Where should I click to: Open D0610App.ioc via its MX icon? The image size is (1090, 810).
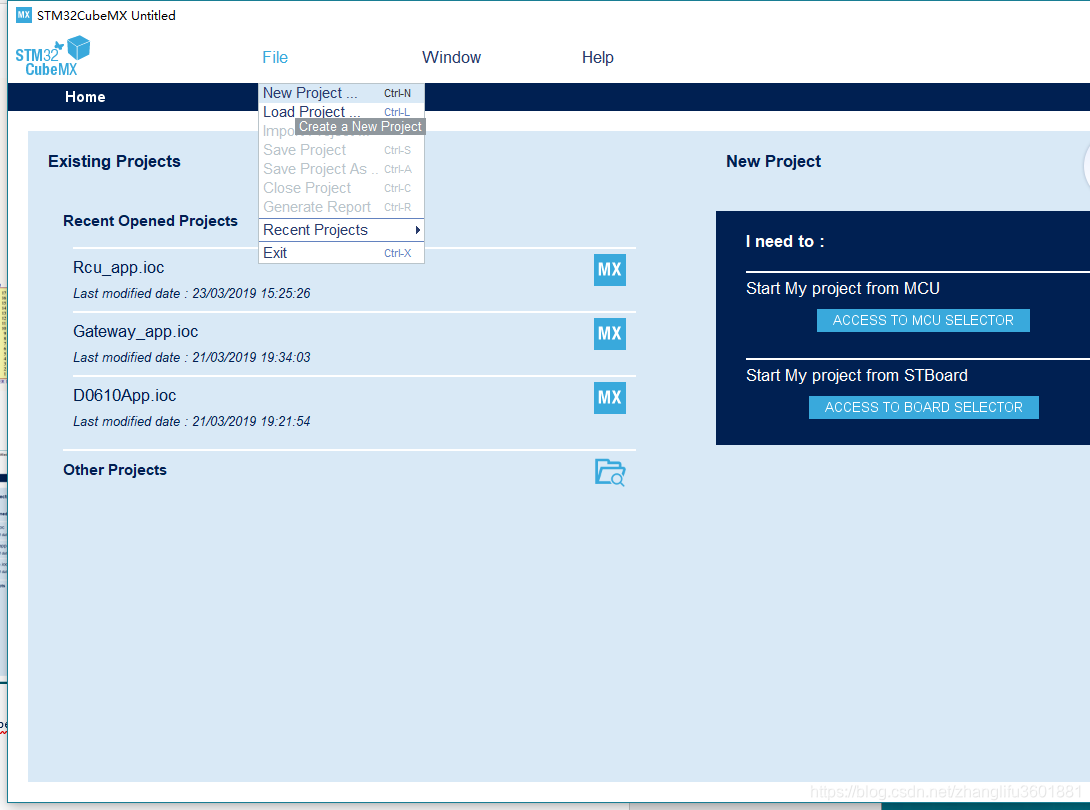pos(610,398)
